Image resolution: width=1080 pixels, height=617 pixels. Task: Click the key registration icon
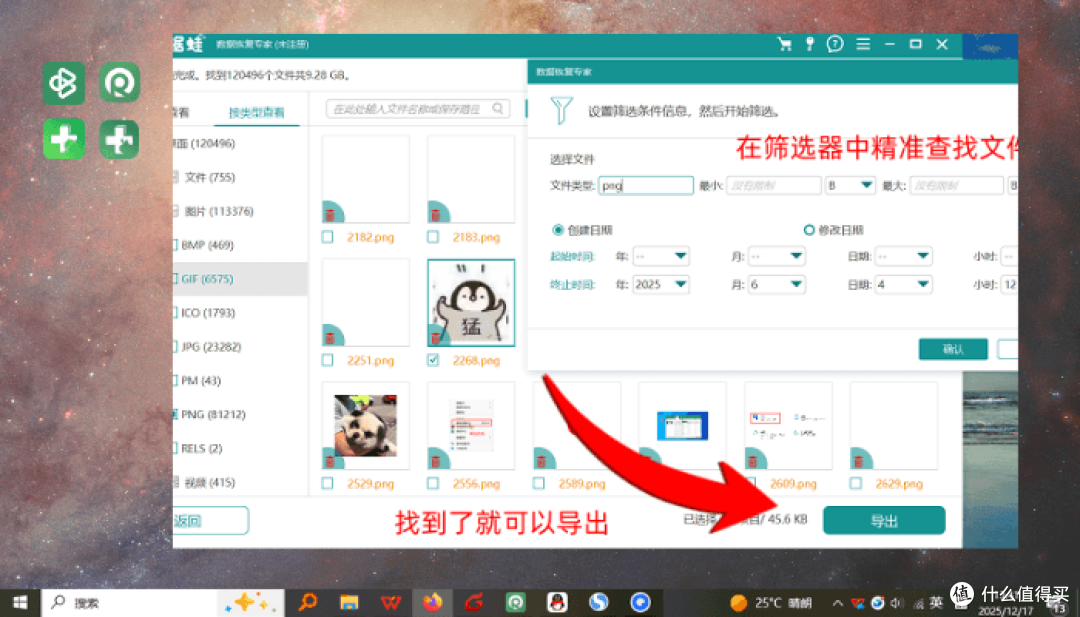809,44
